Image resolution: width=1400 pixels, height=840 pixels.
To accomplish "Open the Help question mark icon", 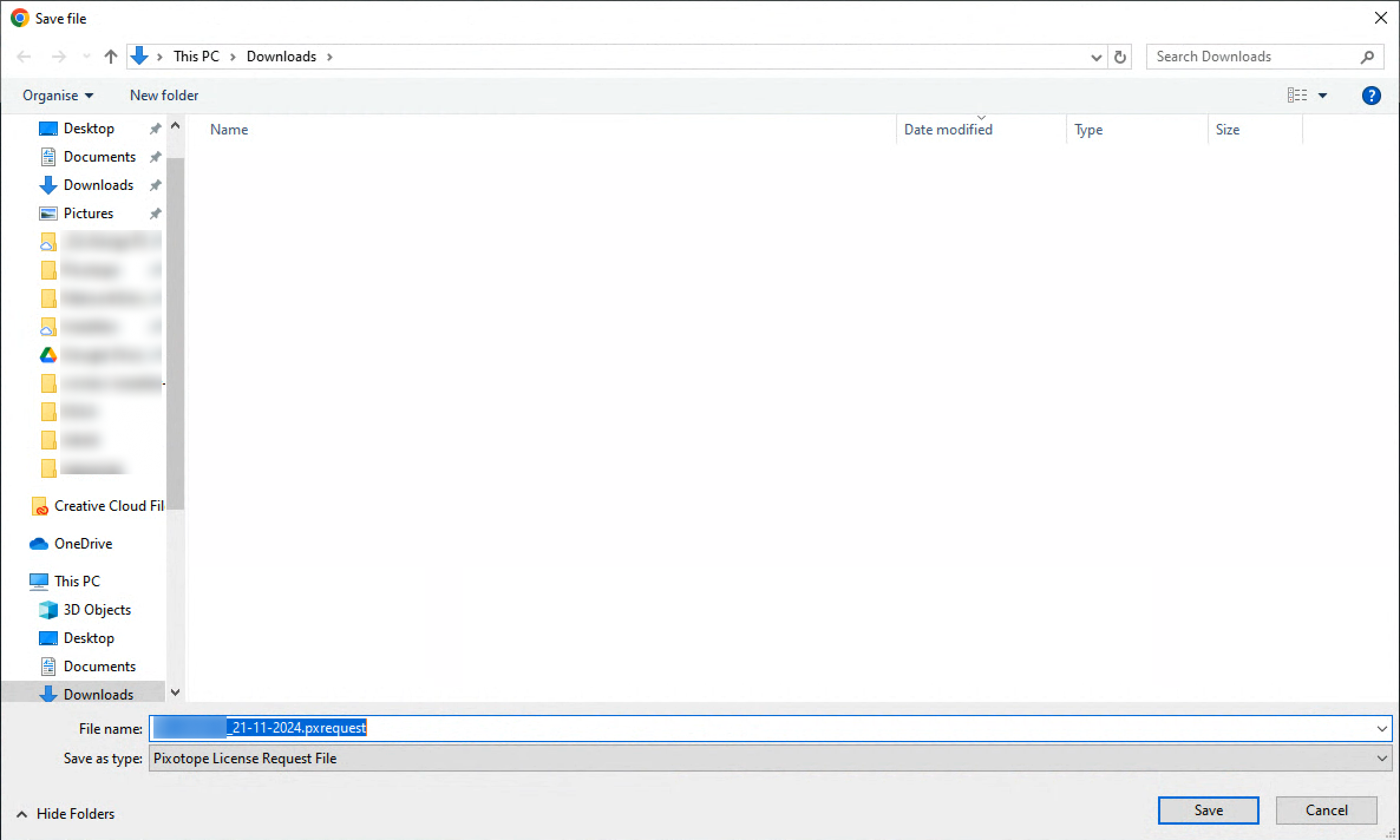I will point(1371,96).
